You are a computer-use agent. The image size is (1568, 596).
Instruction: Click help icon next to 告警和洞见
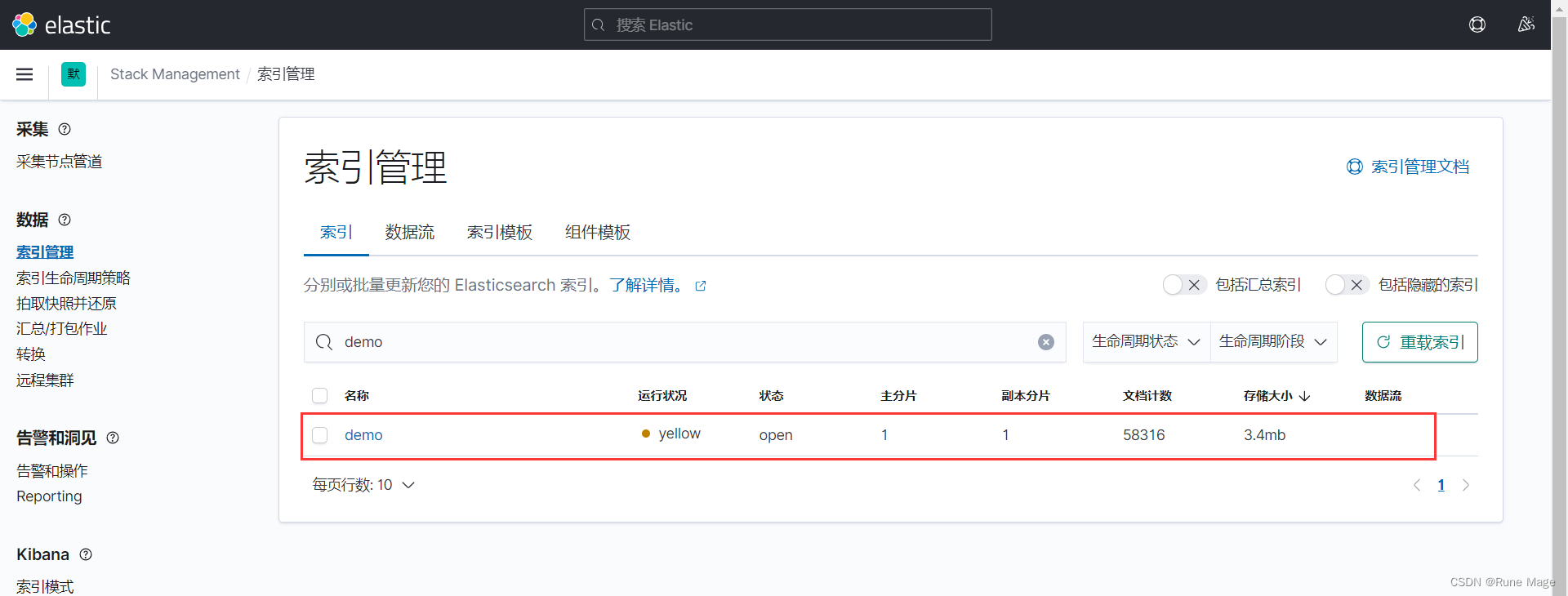[x=113, y=438]
